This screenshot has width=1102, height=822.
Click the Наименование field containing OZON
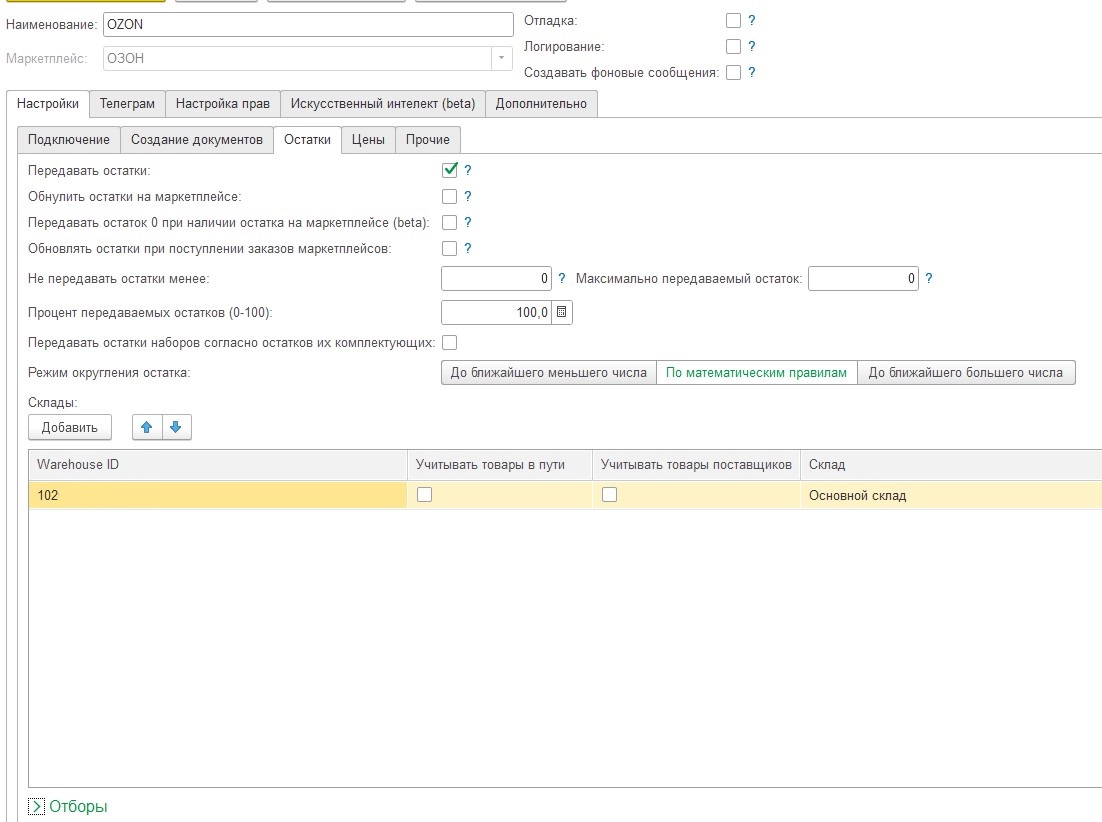308,25
